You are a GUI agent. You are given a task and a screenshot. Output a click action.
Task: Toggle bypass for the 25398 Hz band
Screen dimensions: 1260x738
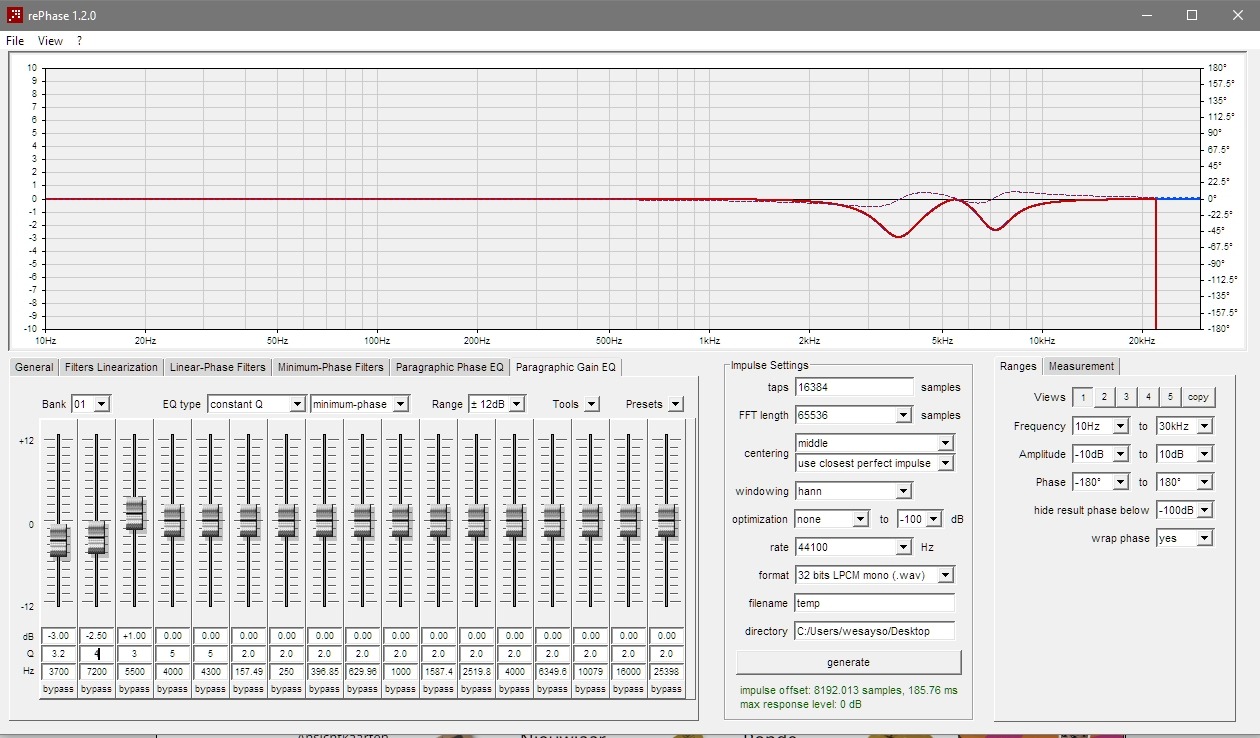coord(666,689)
